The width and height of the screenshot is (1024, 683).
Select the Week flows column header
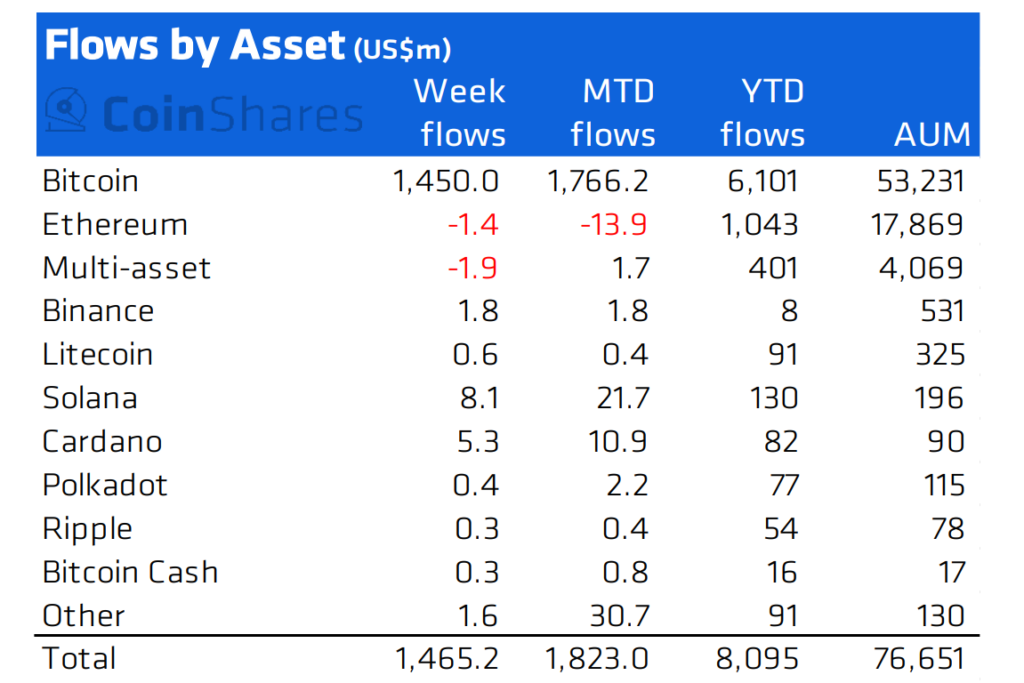[x=460, y=112]
